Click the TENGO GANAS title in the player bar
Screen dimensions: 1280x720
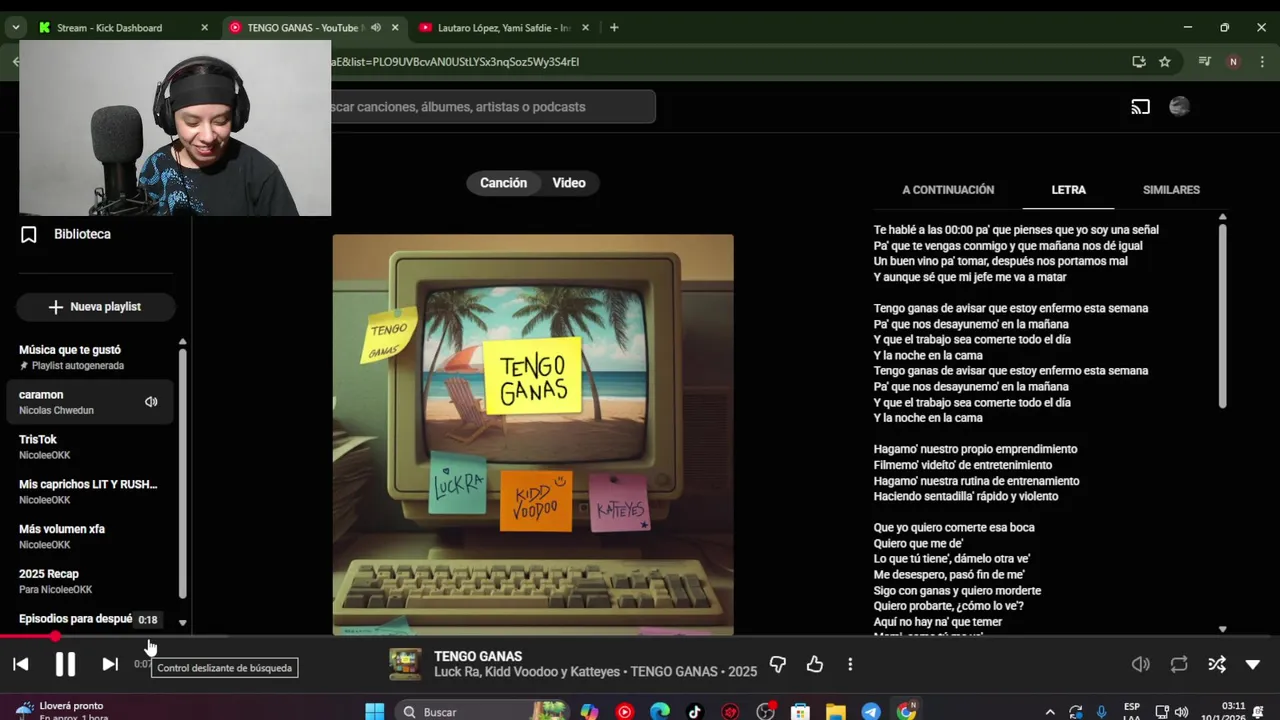point(478,656)
